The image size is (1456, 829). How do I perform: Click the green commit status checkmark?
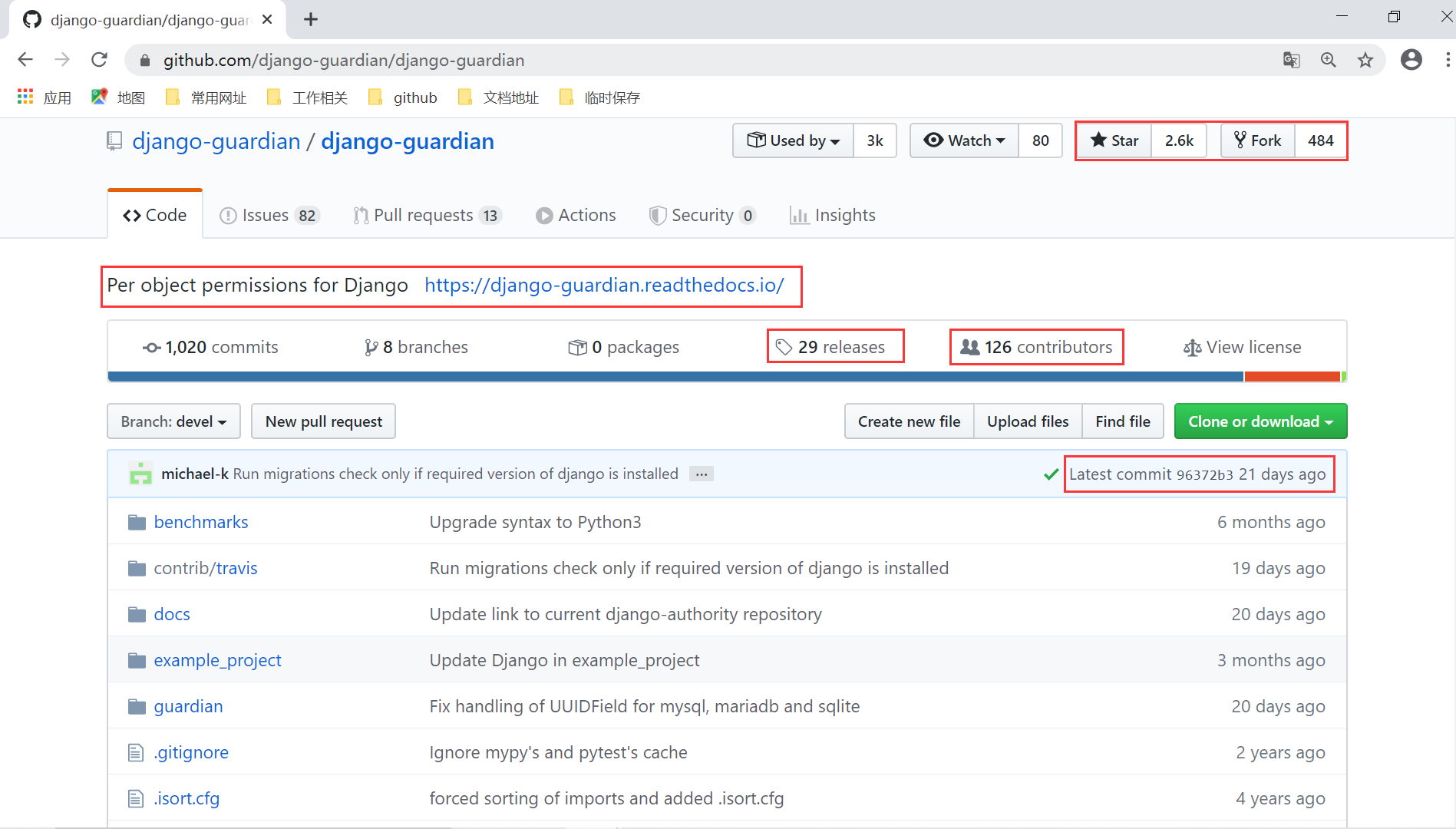[x=1051, y=474]
